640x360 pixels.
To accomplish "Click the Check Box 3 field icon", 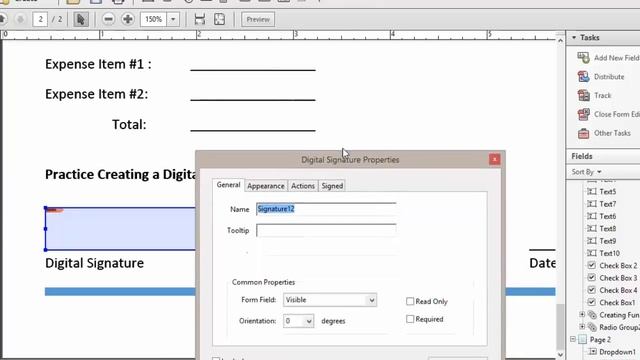I will 591,278.
